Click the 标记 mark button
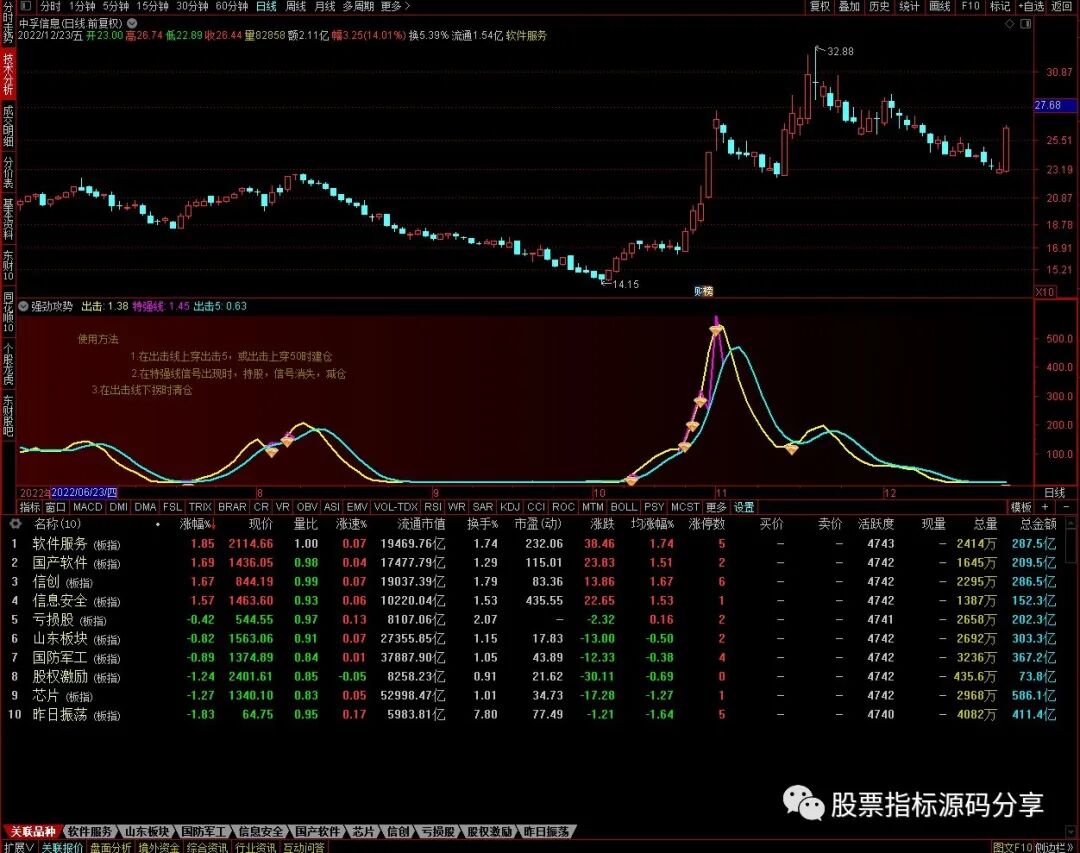 pyautogui.click(x=999, y=6)
